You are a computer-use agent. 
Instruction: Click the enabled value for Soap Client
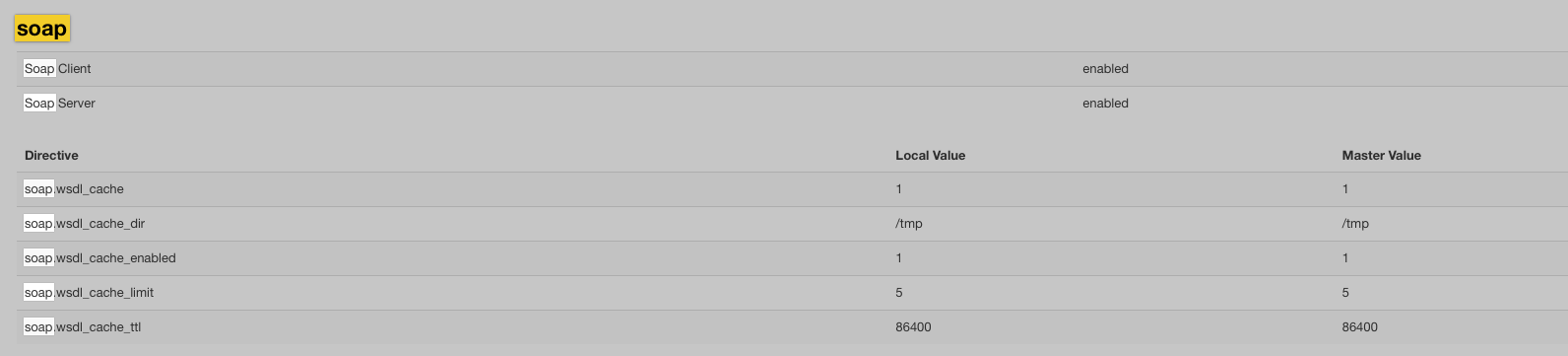1105,69
